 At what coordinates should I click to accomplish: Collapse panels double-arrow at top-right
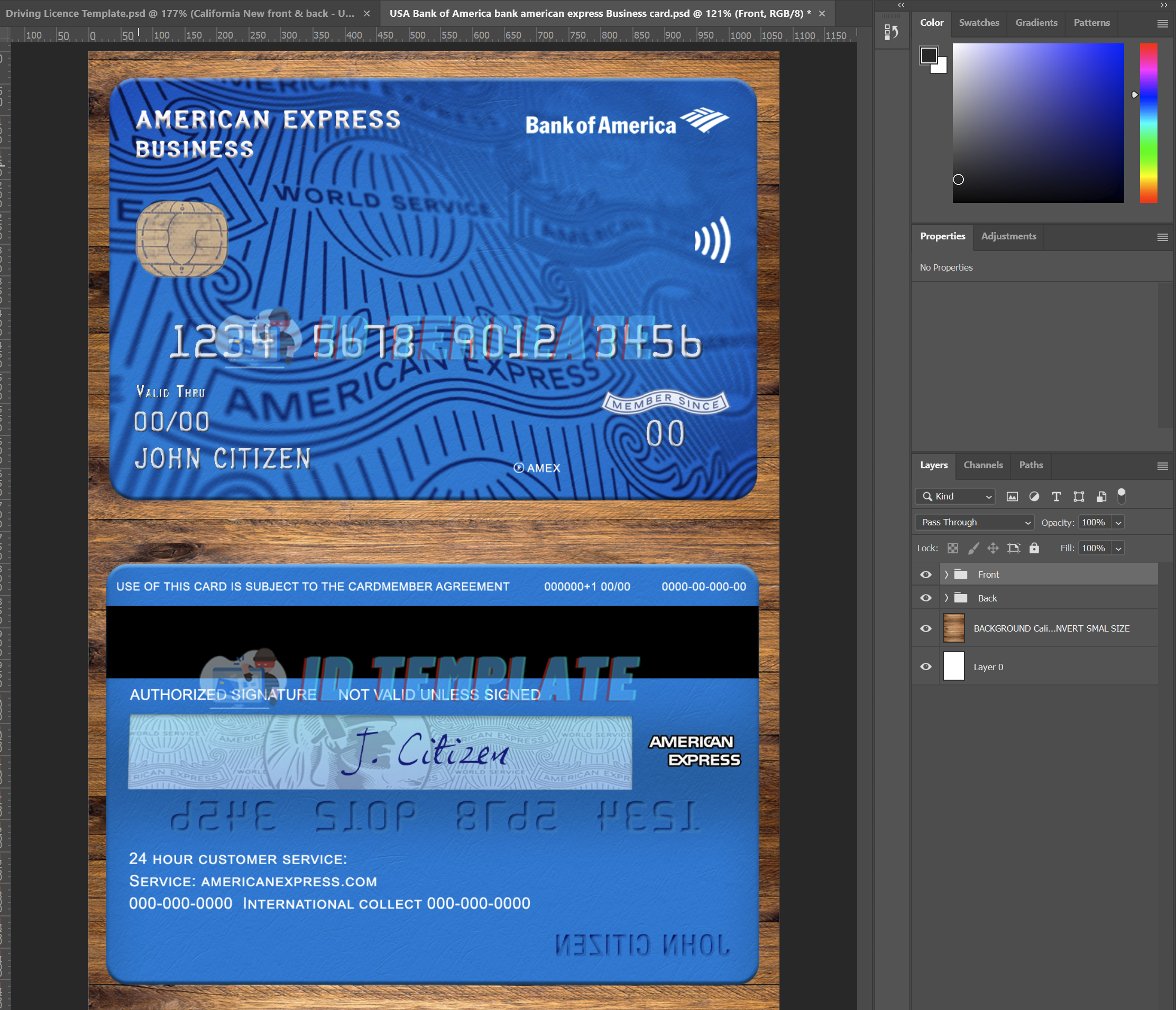click(x=1164, y=5)
